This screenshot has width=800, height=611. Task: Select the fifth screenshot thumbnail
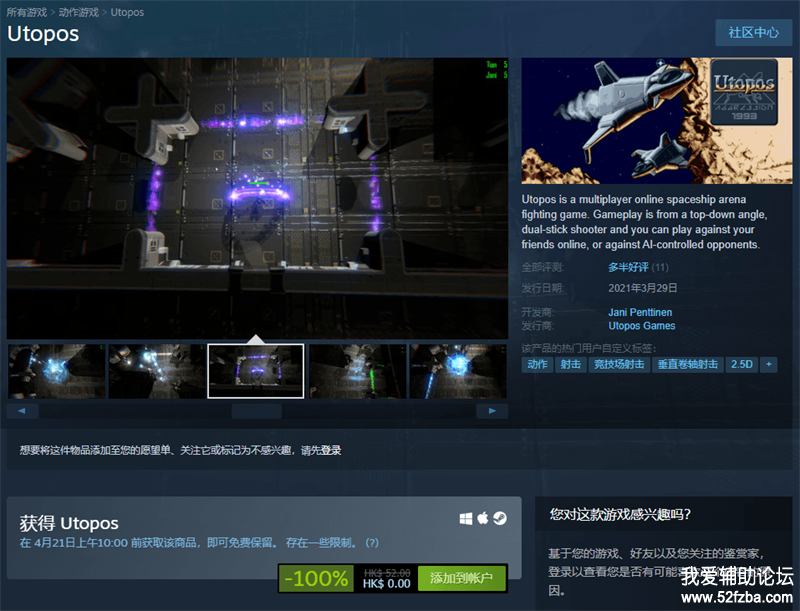point(458,371)
